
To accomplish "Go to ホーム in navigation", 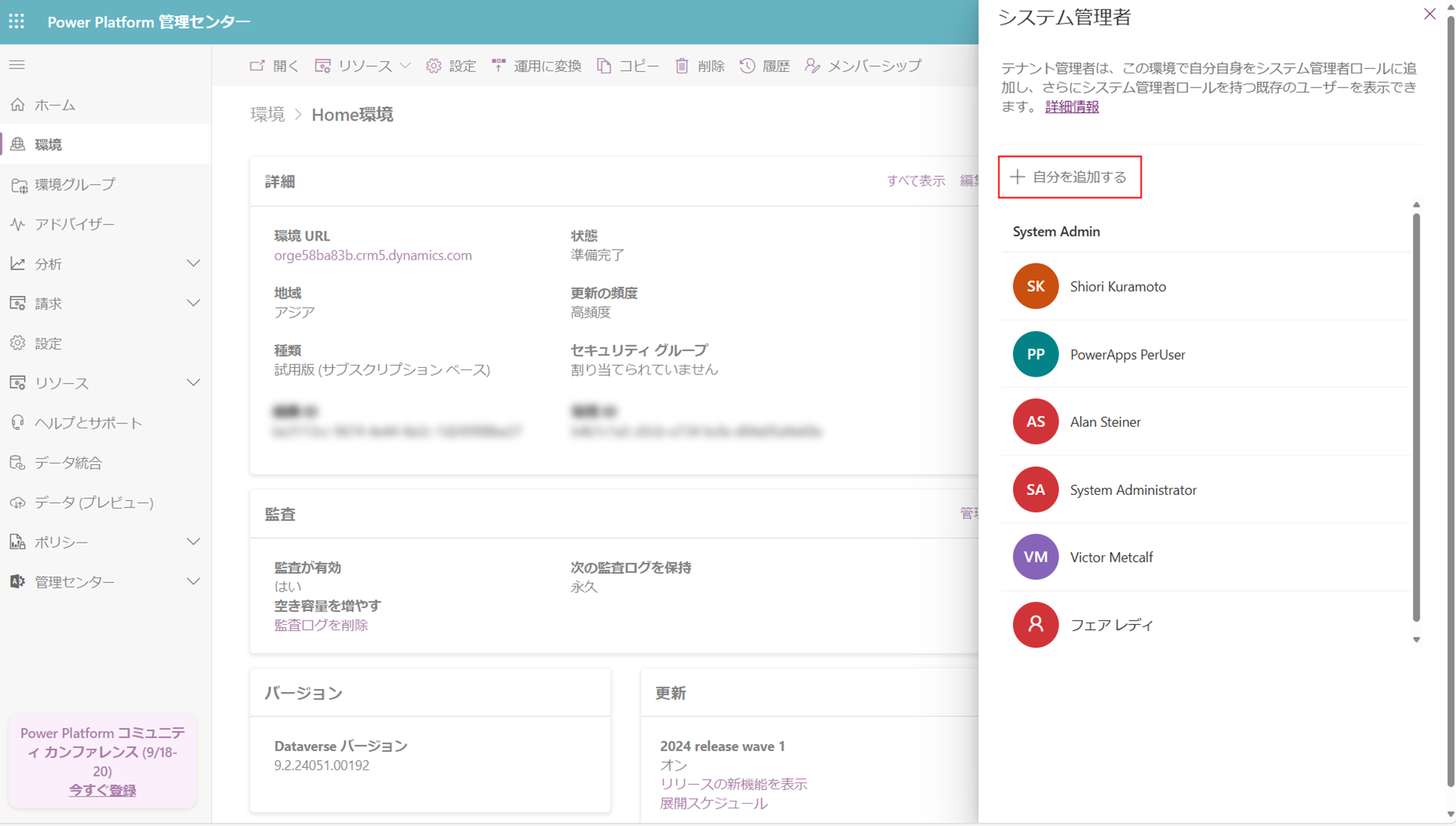I will (54, 105).
